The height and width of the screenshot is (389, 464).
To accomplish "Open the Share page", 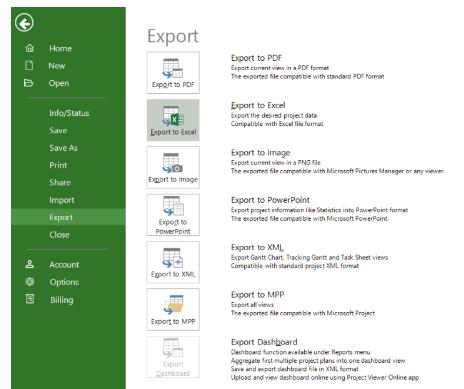I will [60, 183].
